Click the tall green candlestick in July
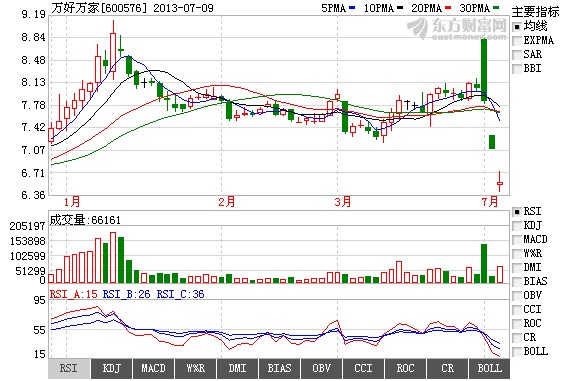This screenshot has height=381, width=563. click(x=484, y=70)
